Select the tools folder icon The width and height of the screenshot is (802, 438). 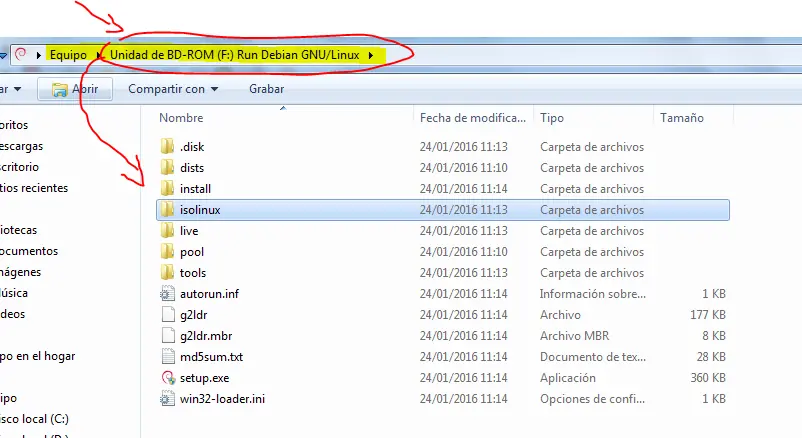[x=167, y=273]
